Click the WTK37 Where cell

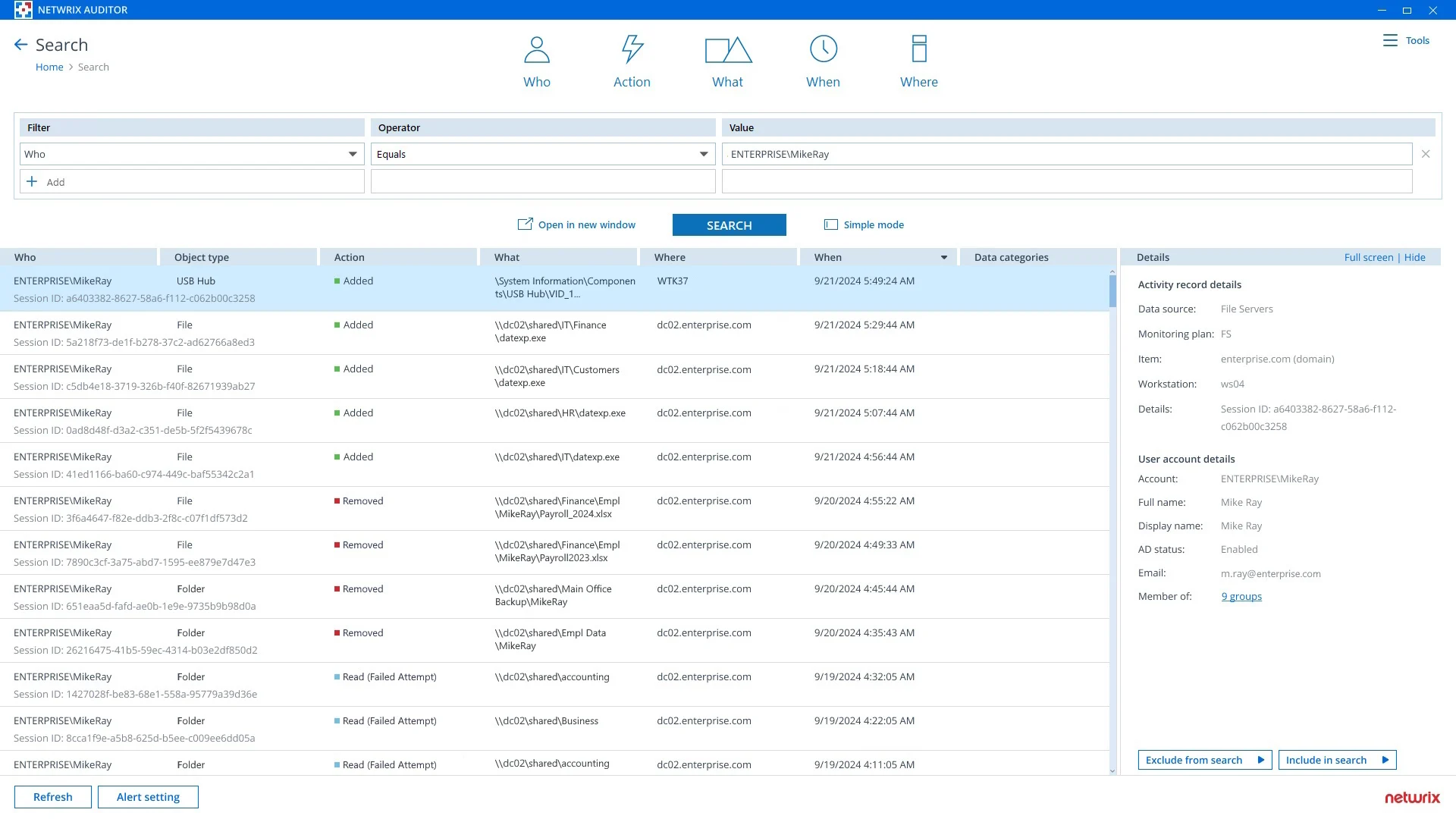673,281
